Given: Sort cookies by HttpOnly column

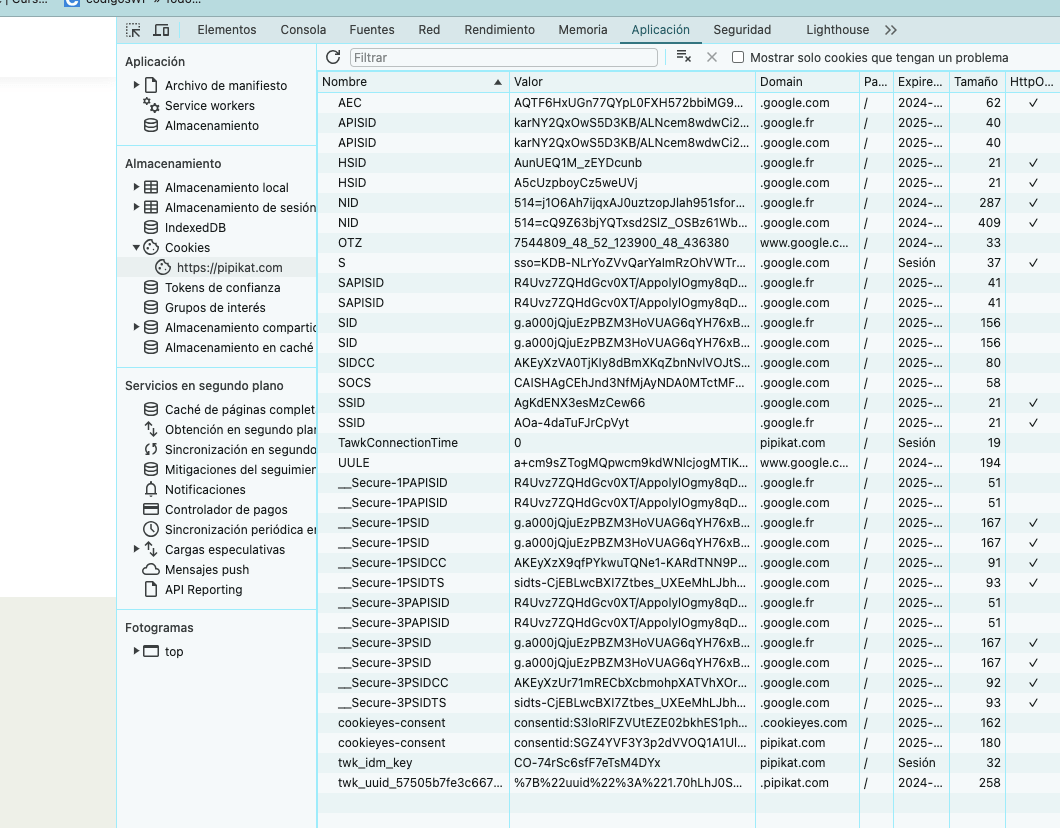Looking at the screenshot, I should pos(1032,82).
